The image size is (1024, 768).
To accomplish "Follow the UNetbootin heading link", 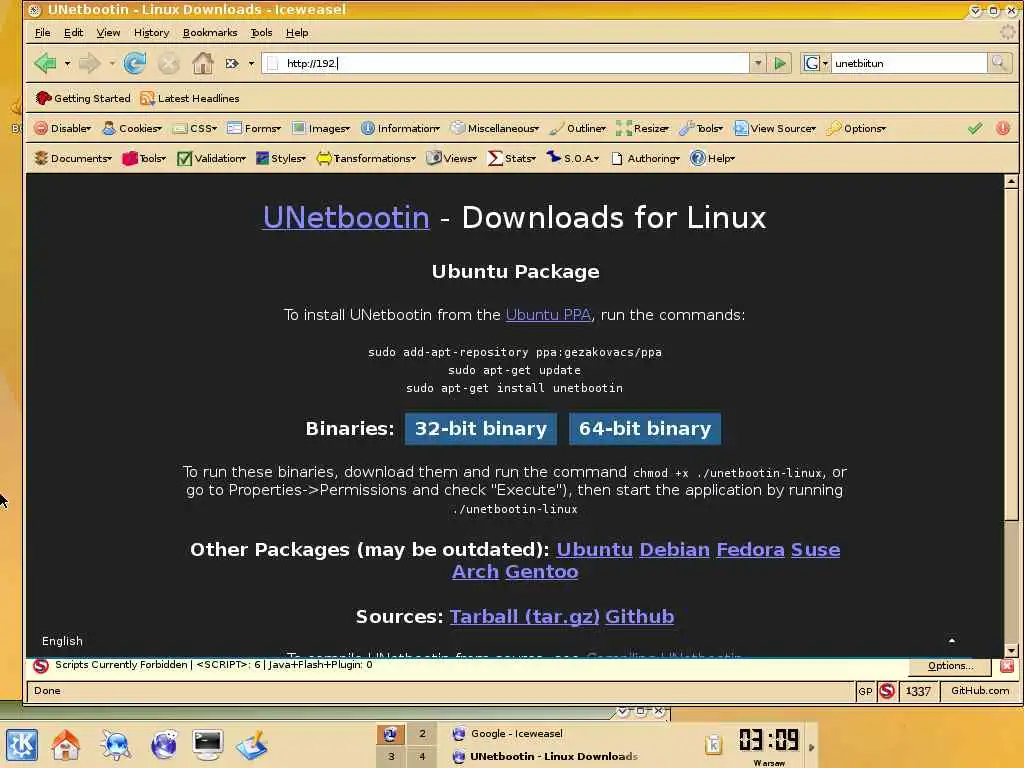I will (x=346, y=217).
